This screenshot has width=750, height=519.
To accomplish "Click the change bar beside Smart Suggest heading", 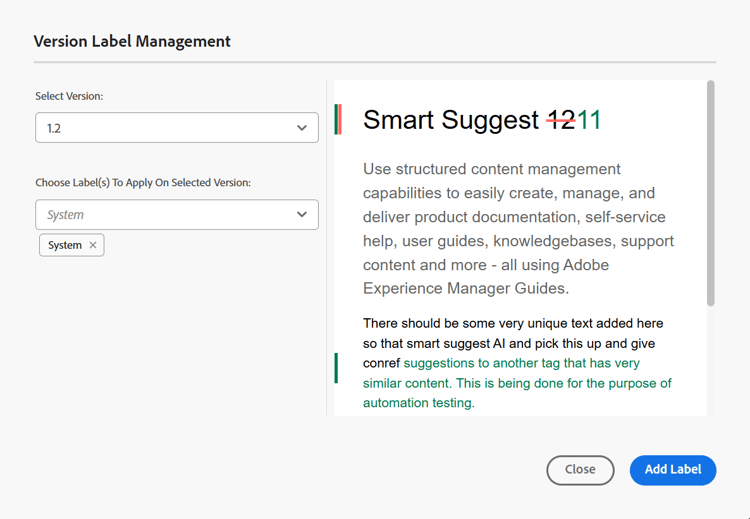I will click(338, 120).
